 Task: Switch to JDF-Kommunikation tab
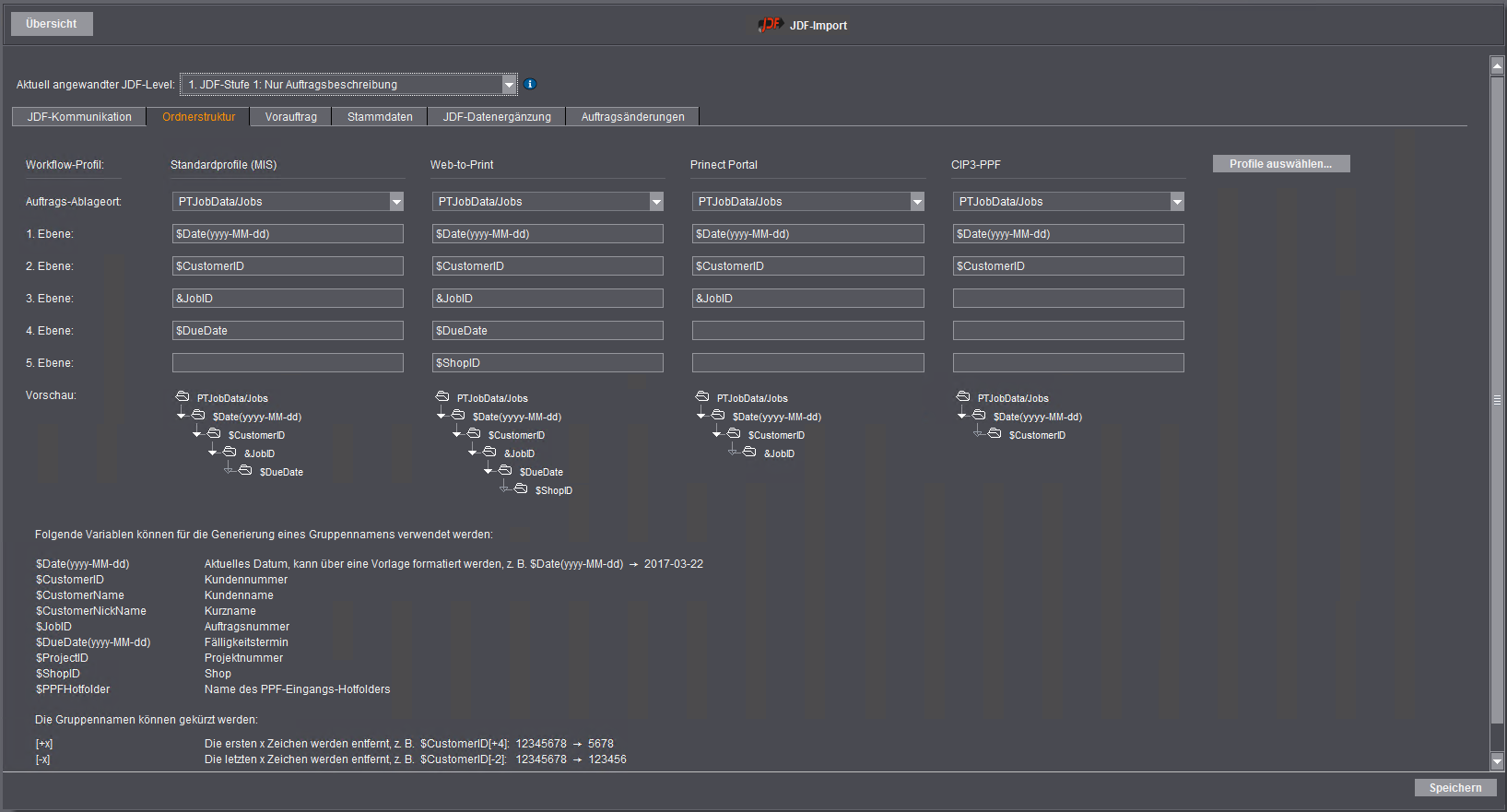pos(79,117)
